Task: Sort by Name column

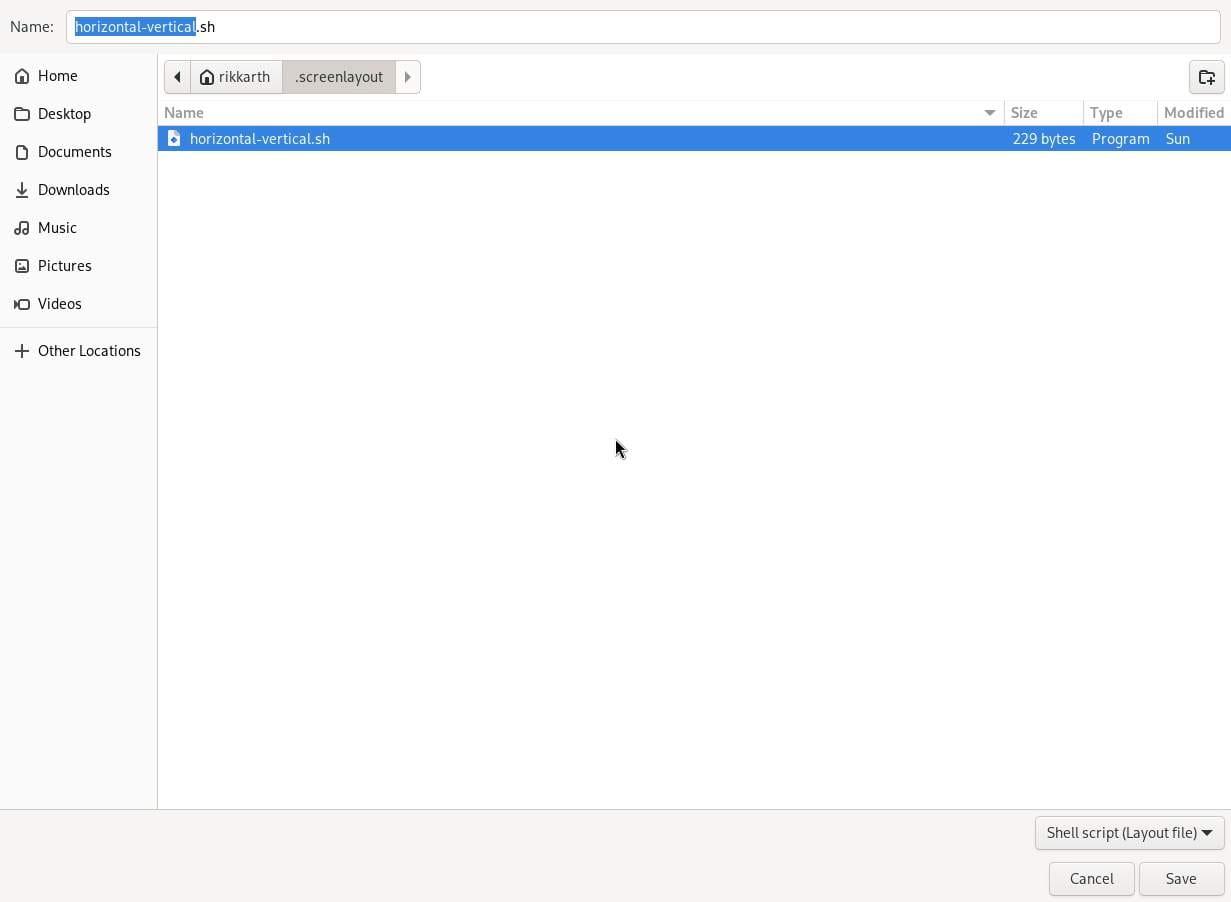Action: tap(581, 113)
